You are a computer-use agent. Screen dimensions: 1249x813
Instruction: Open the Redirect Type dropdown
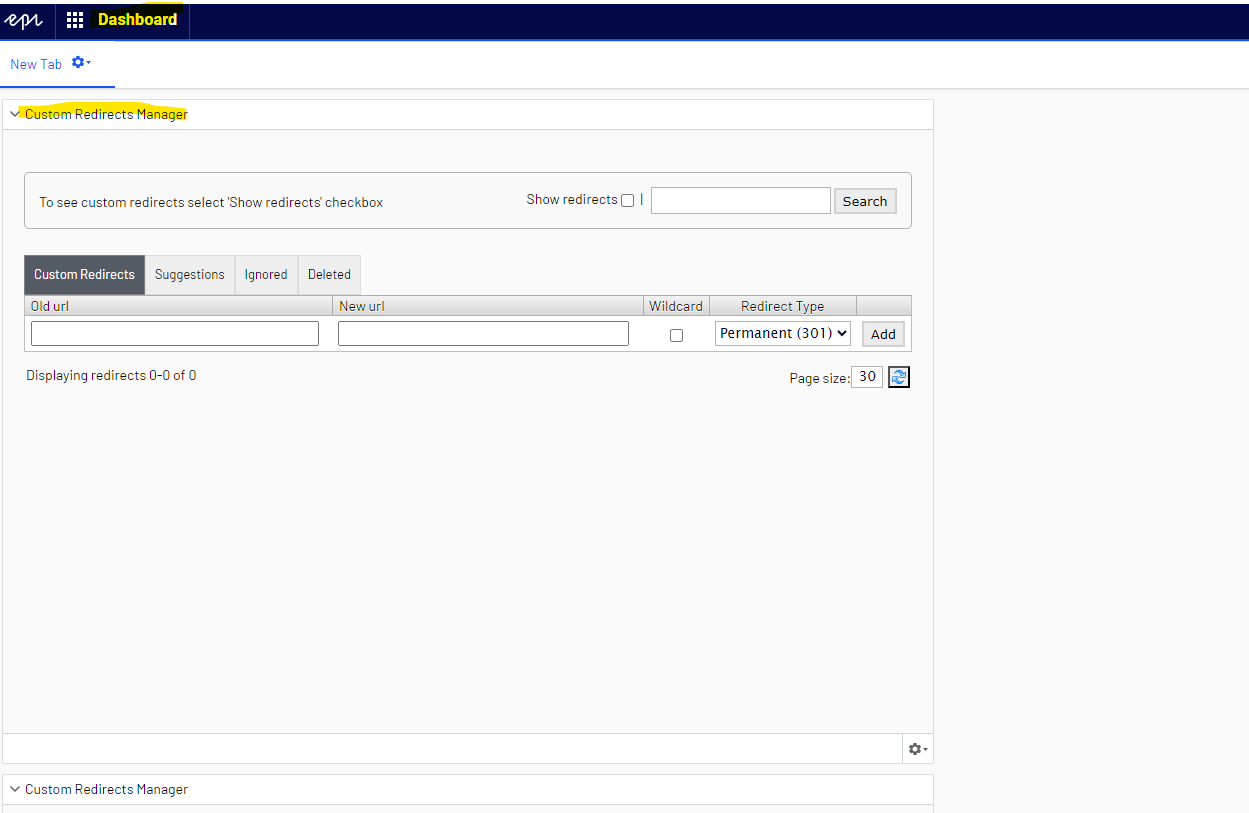click(782, 334)
